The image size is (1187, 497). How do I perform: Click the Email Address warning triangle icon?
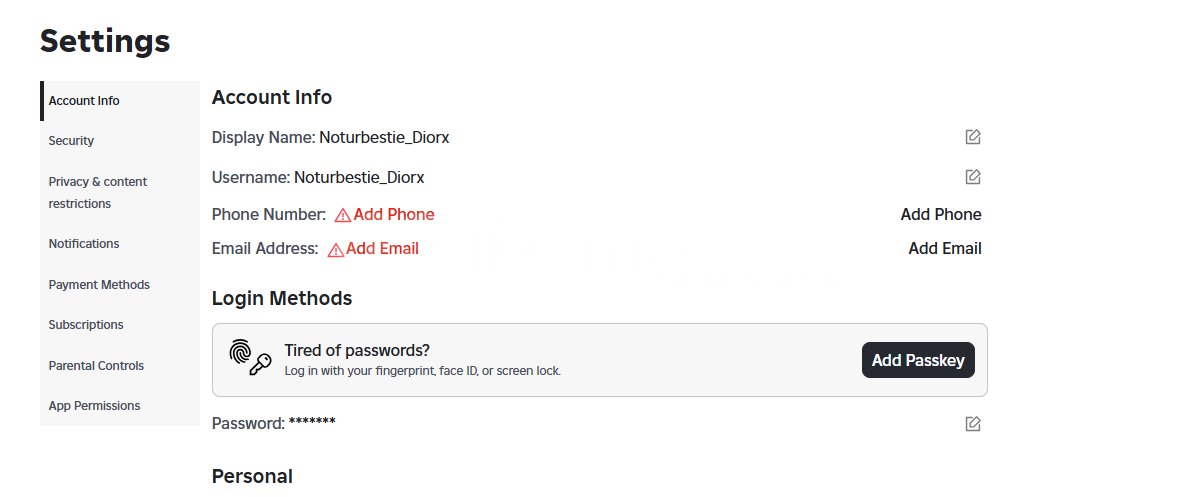click(335, 250)
